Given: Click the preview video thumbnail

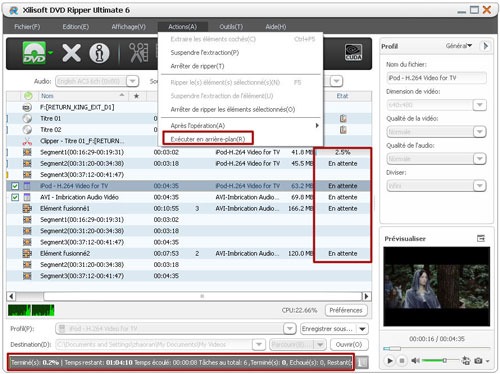Looking at the screenshot, I should (437, 286).
